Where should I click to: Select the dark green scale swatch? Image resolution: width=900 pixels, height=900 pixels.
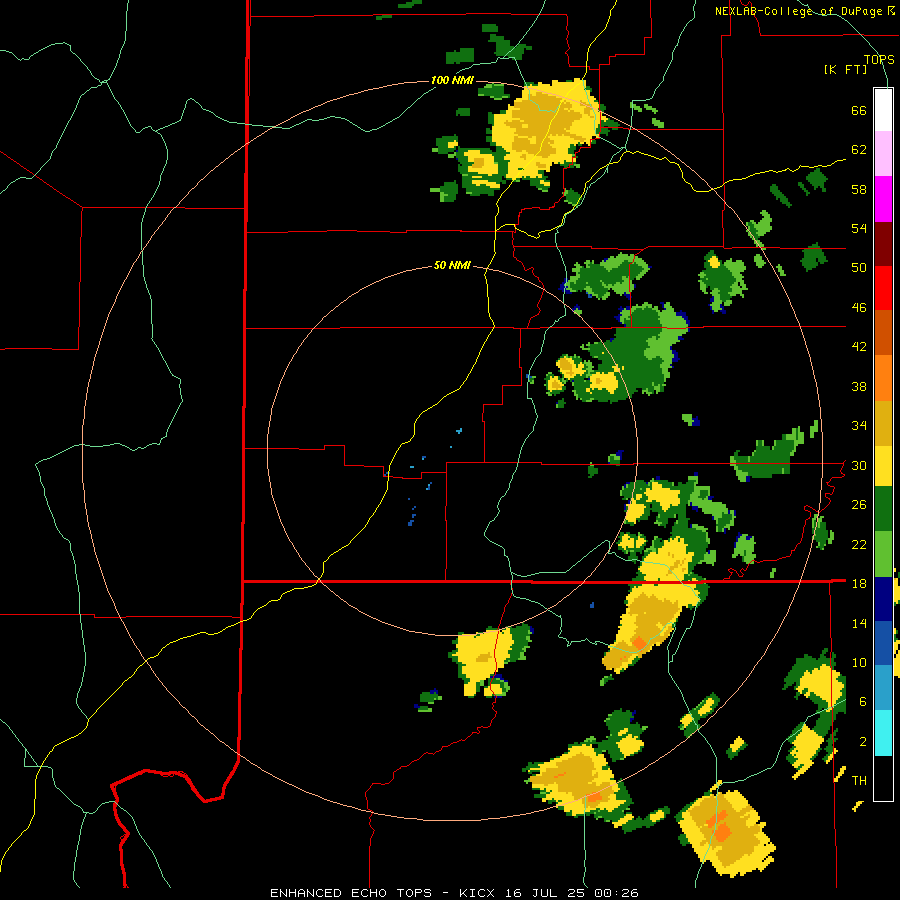pos(883,509)
